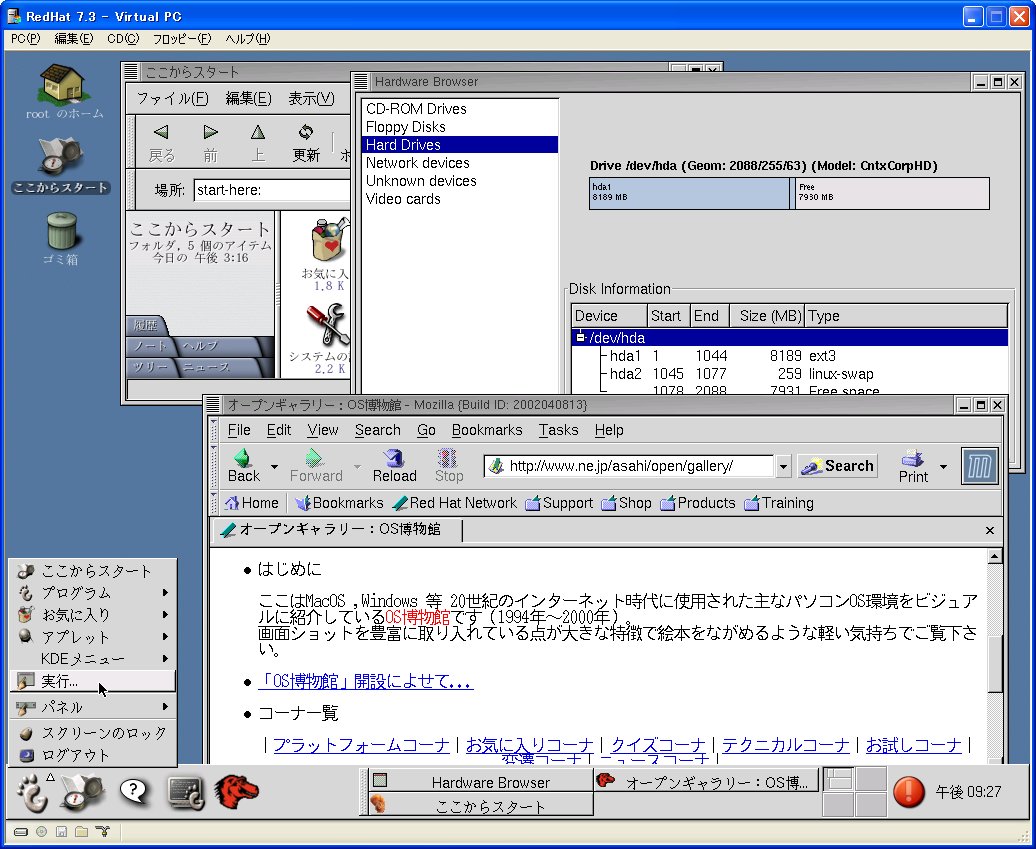The image size is (1036, 849).
Task: Open the ファイル menu in Nautilus
Action: tap(172, 98)
